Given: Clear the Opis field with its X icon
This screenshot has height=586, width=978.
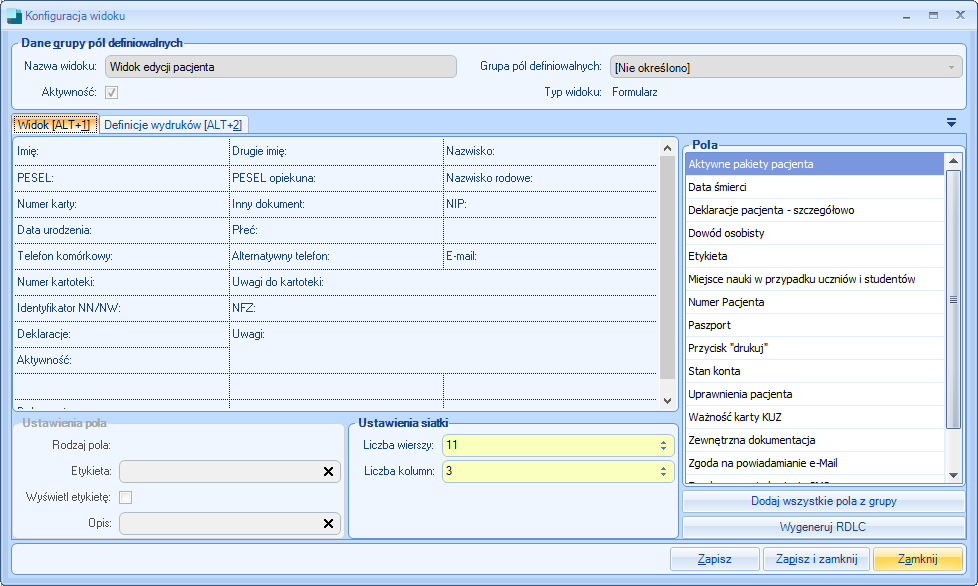Looking at the screenshot, I should click(328, 524).
